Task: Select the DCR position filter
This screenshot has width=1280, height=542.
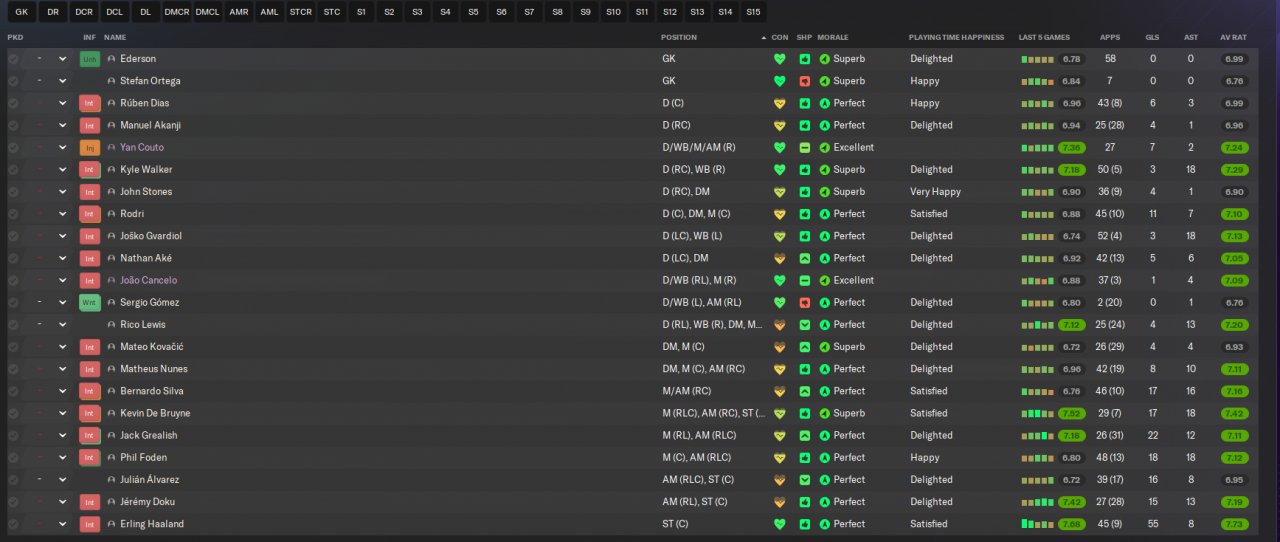Action: point(84,12)
